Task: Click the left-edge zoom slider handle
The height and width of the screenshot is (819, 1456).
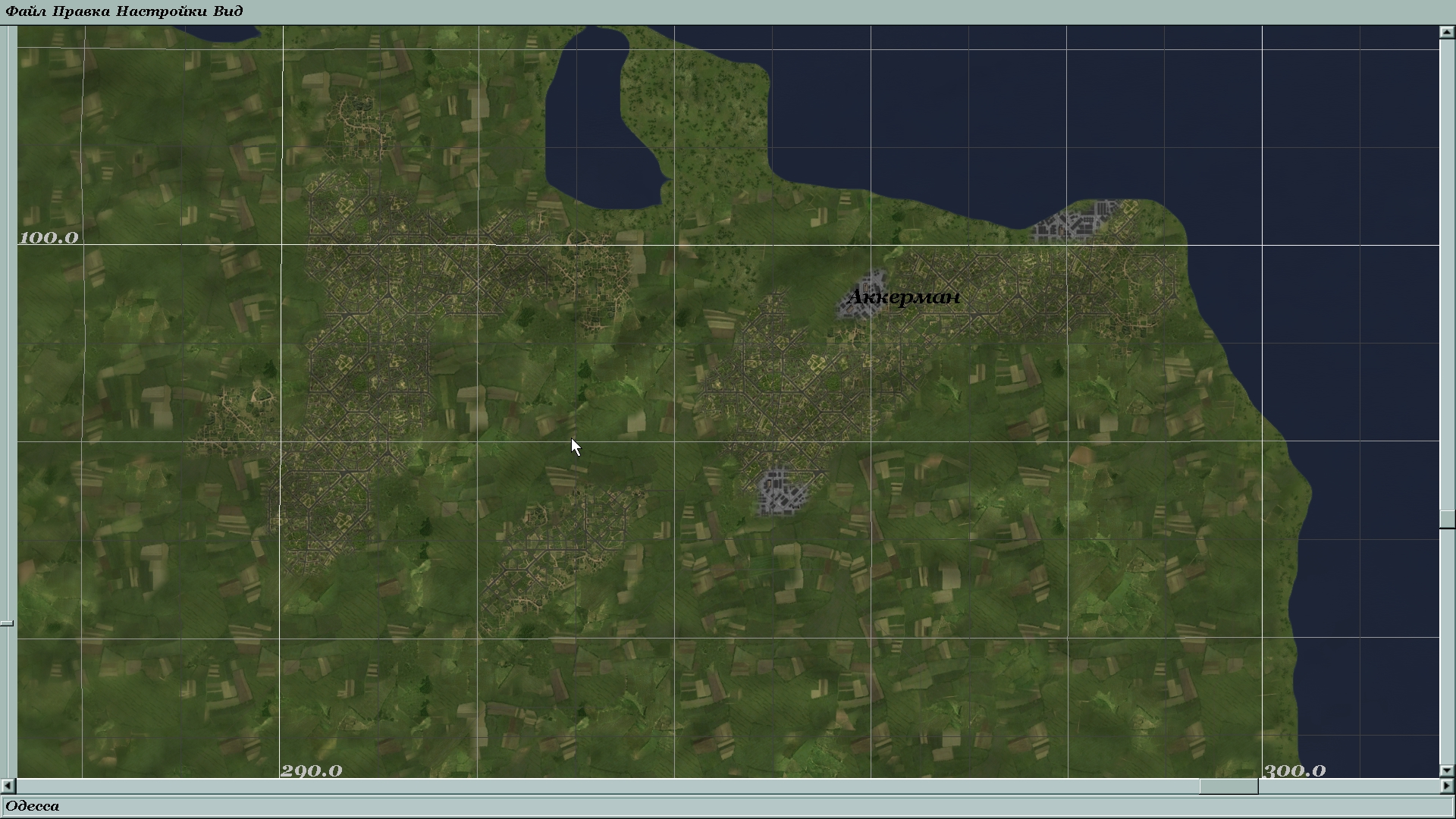Action: 7,623
